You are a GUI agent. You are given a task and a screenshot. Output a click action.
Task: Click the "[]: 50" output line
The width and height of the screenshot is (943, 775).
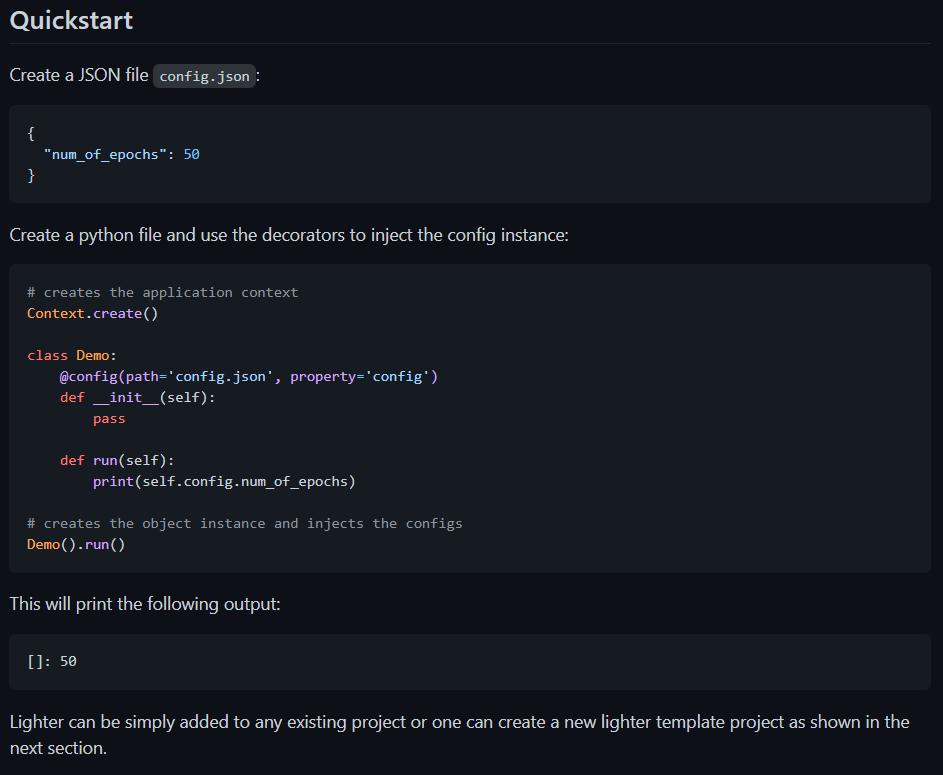click(x=52, y=661)
